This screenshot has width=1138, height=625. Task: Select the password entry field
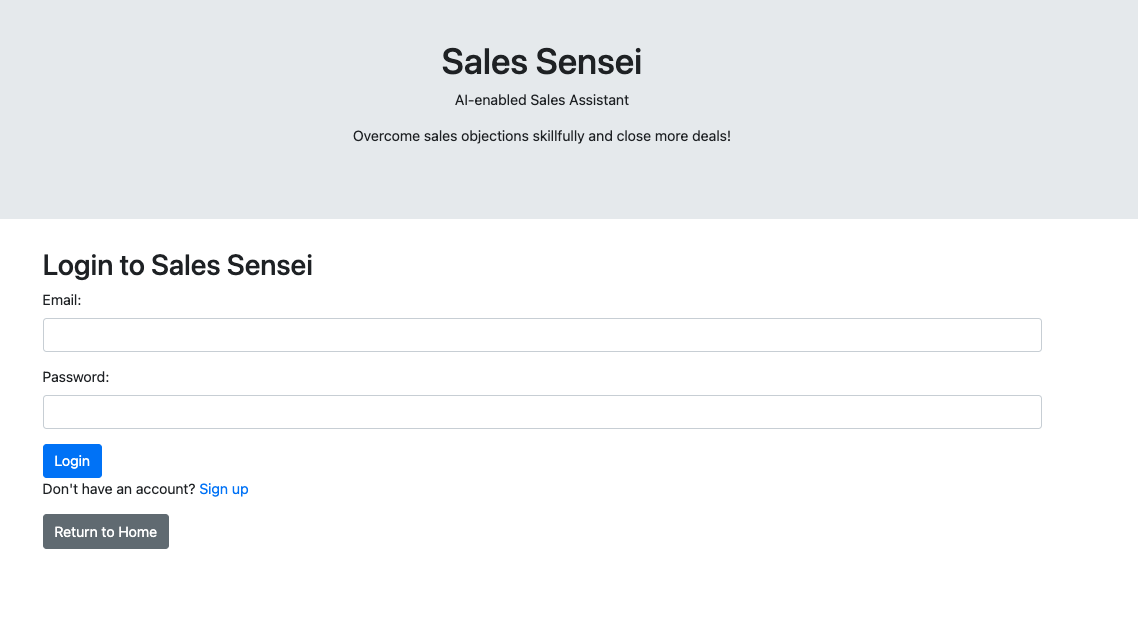pyautogui.click(x=542, y=412)
